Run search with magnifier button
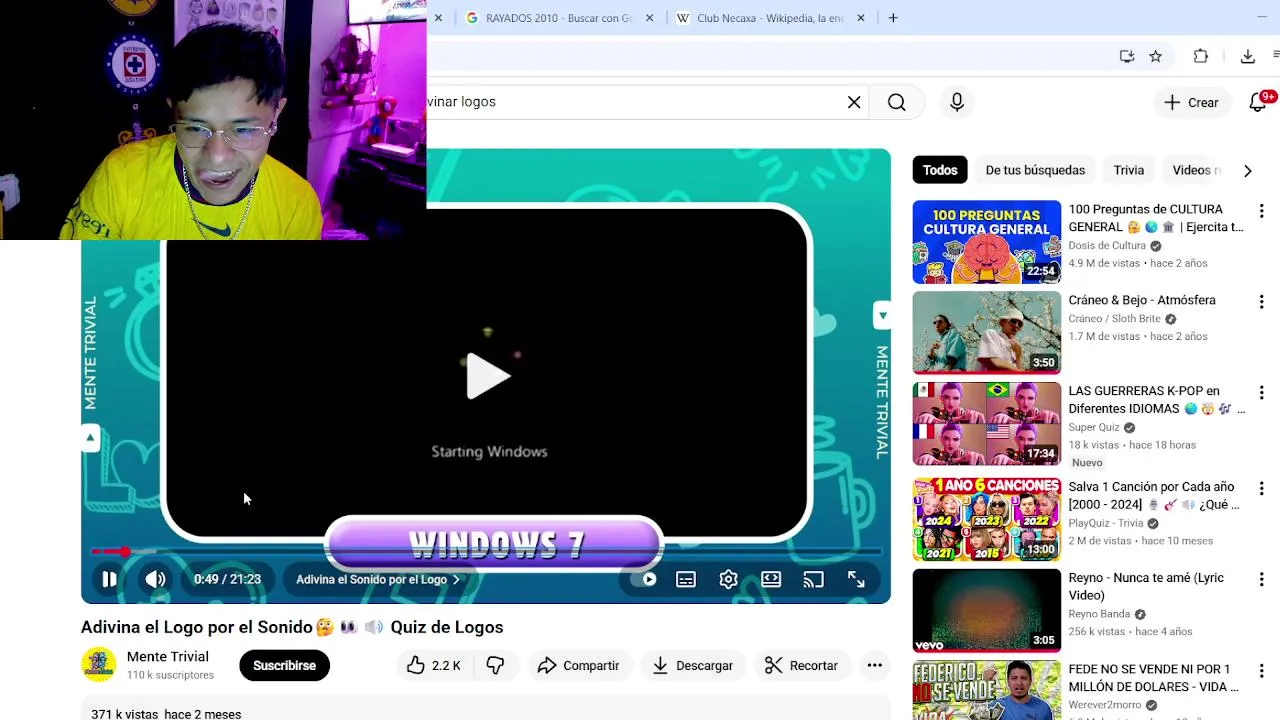 pos(897,102)
